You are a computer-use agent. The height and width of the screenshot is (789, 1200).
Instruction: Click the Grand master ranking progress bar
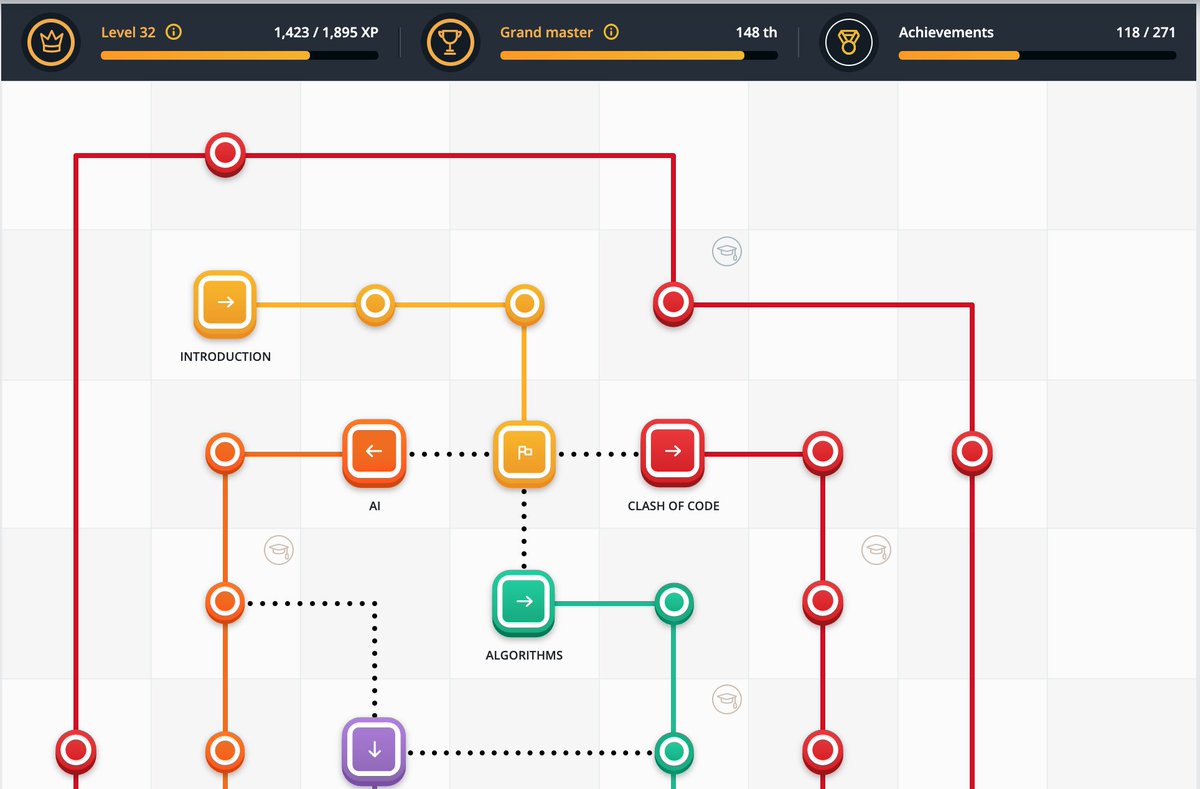[639, 56]
